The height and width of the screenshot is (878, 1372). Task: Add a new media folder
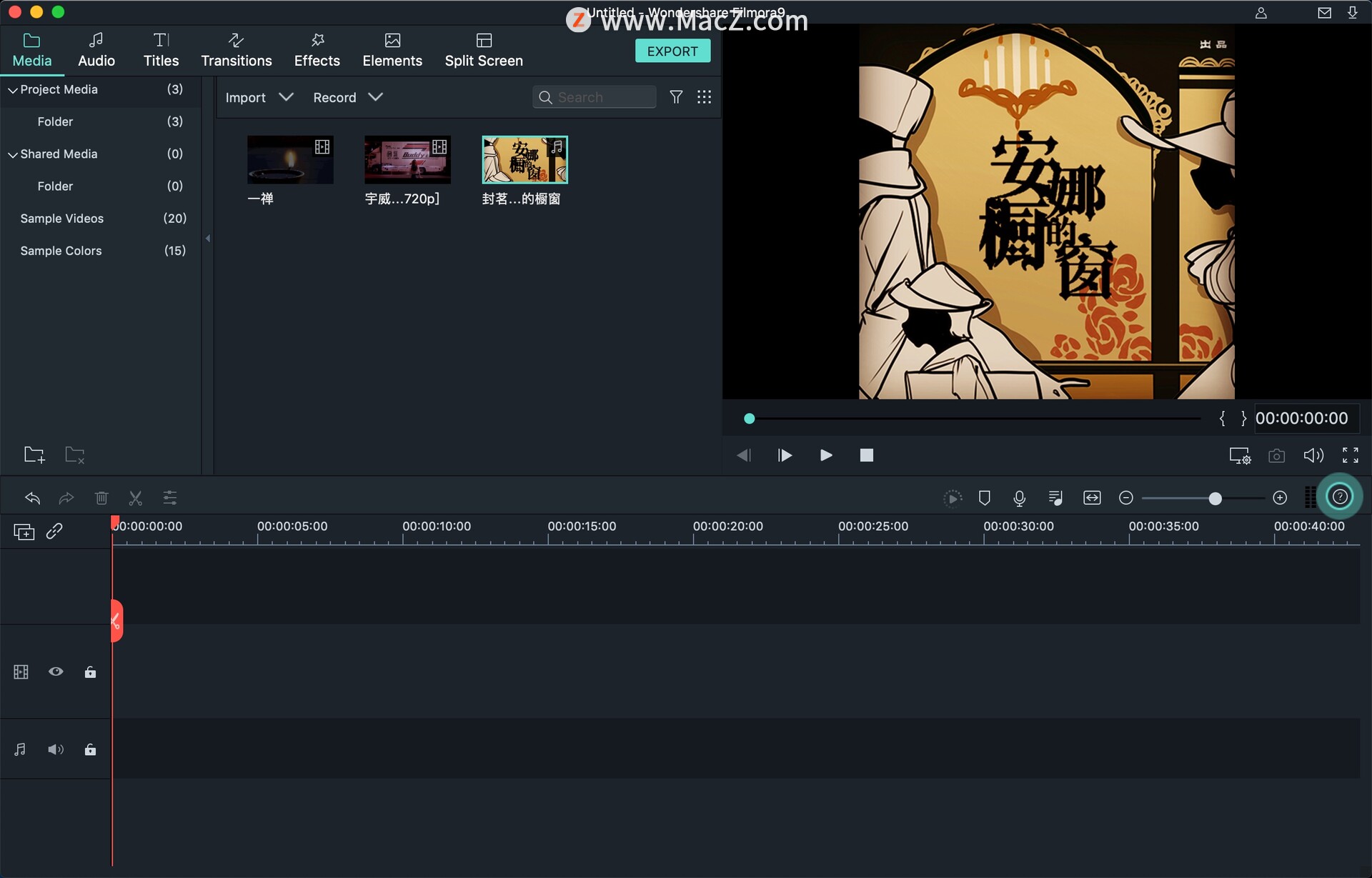[34, 455]
